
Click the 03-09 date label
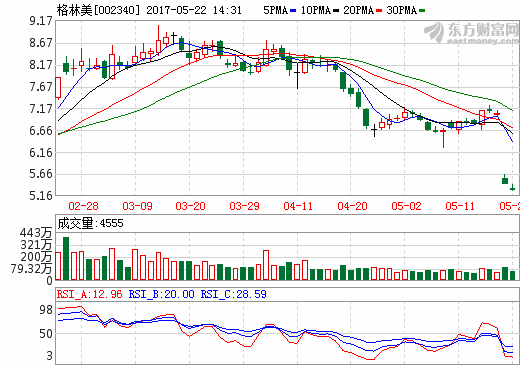pos(137,206)
